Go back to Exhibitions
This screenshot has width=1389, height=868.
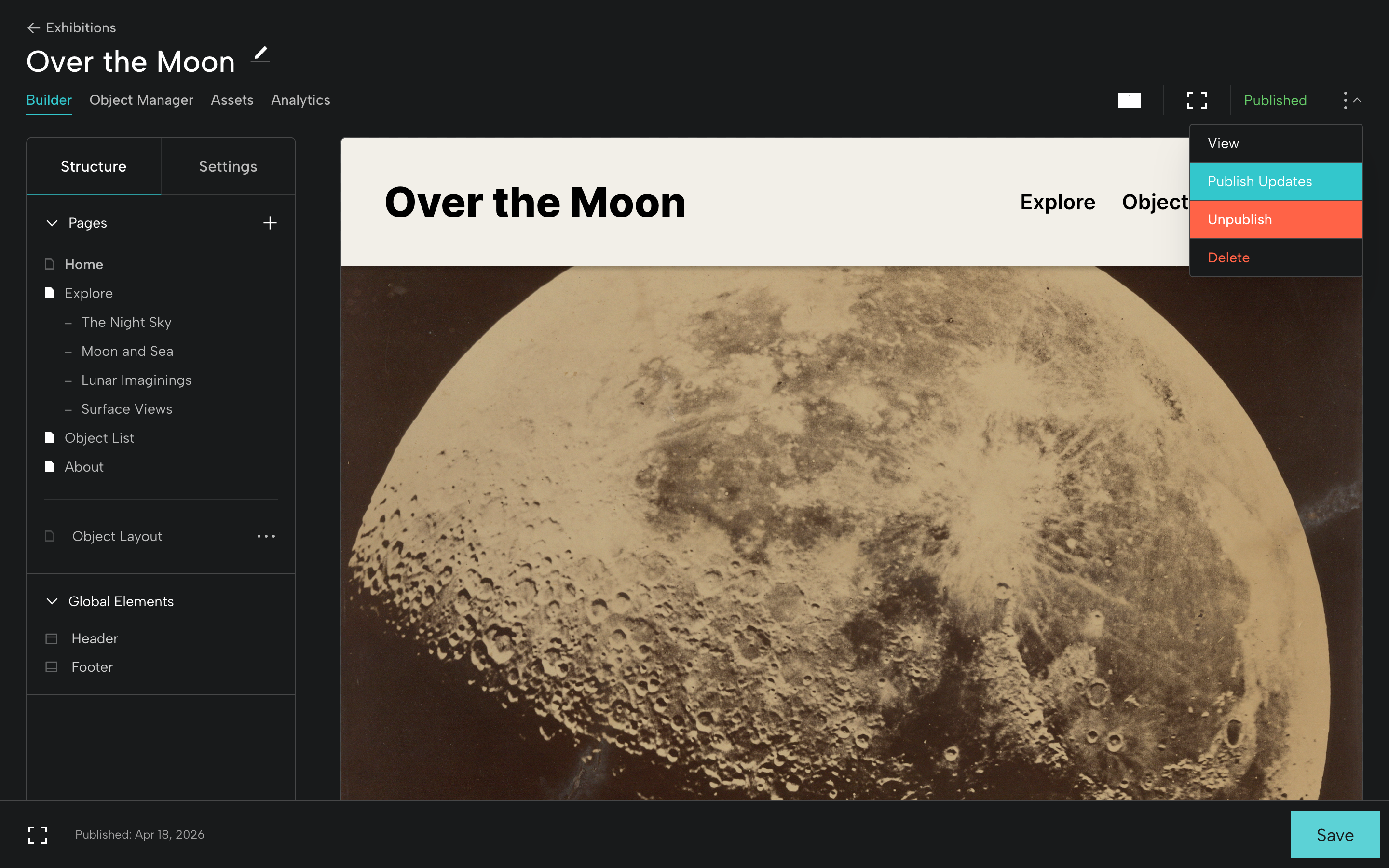pyautogui.click(x=71, y=27)
